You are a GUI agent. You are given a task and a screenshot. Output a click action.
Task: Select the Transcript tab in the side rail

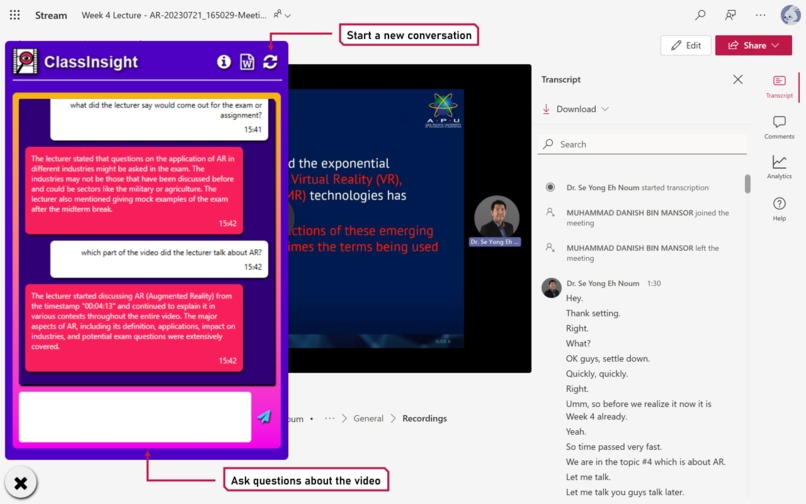(779, 86)
